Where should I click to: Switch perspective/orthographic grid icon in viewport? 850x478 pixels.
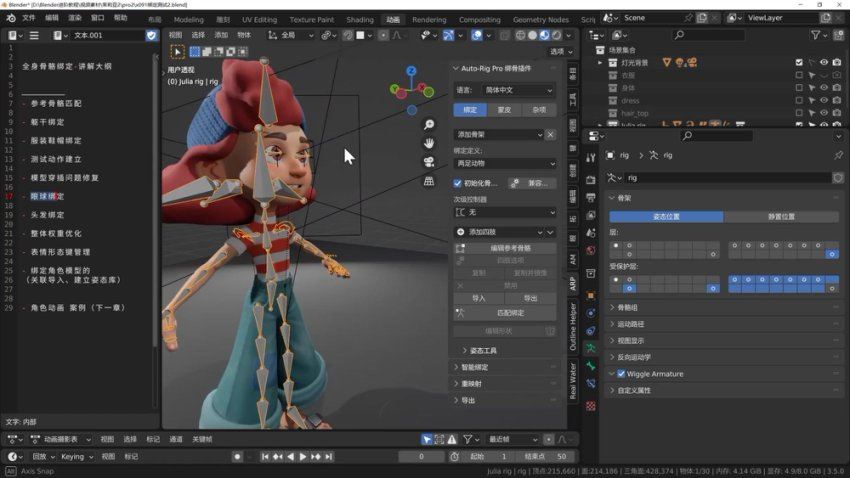429,181
